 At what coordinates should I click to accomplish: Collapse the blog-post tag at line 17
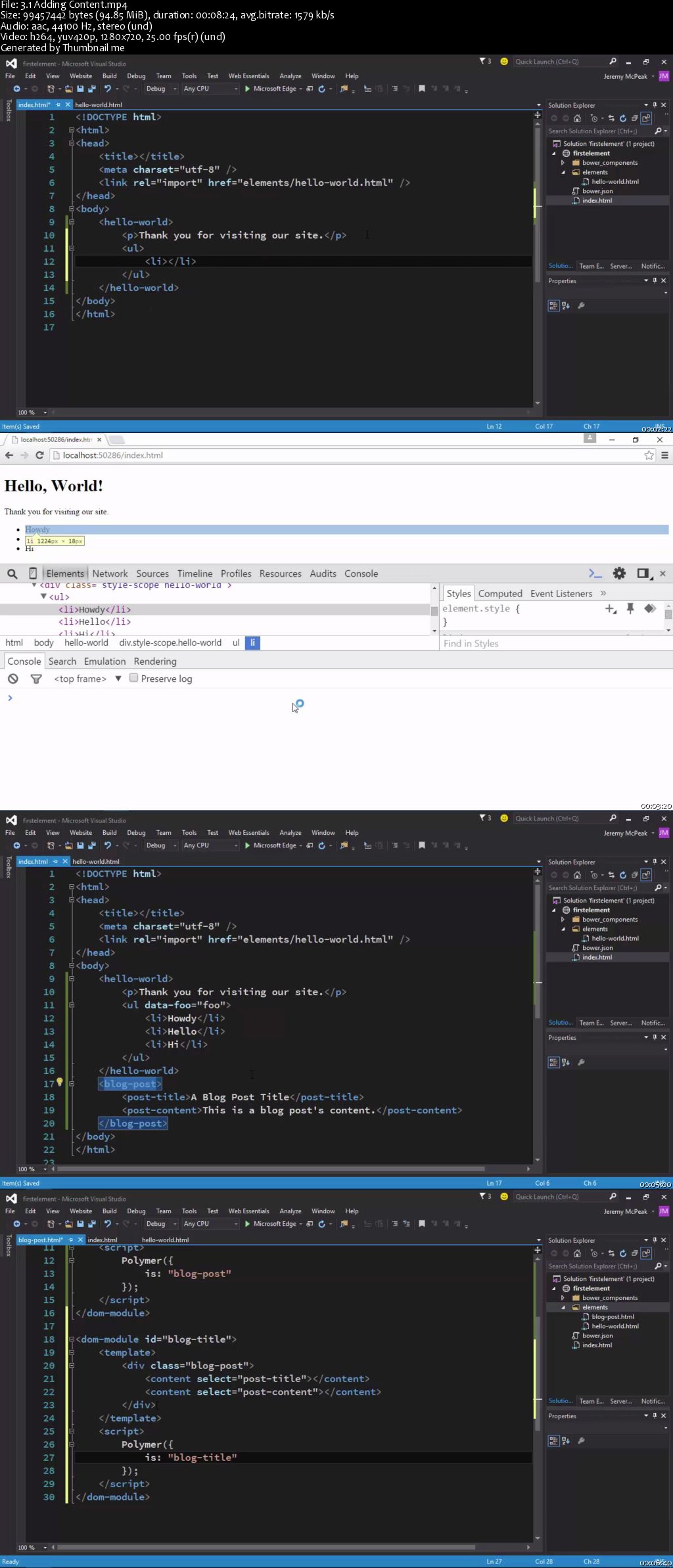[x=72, y=1084]
